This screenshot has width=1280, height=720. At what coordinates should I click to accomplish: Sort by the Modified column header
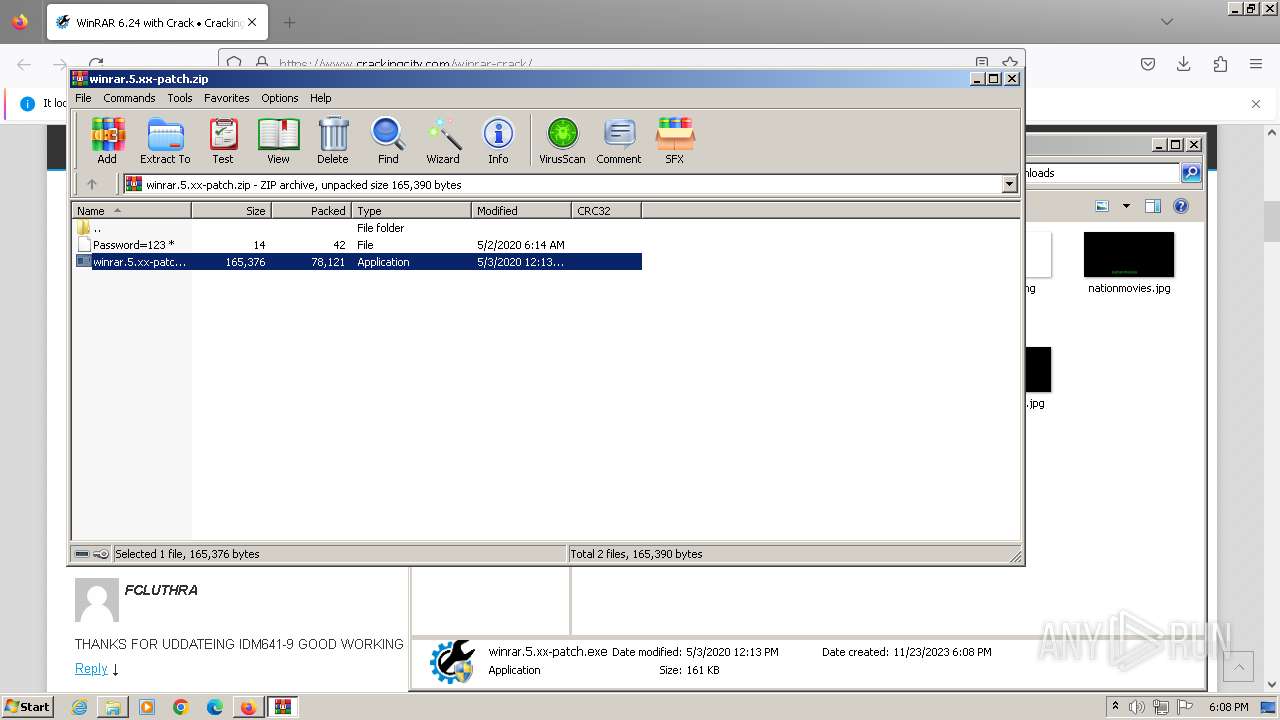pos(521,211)
